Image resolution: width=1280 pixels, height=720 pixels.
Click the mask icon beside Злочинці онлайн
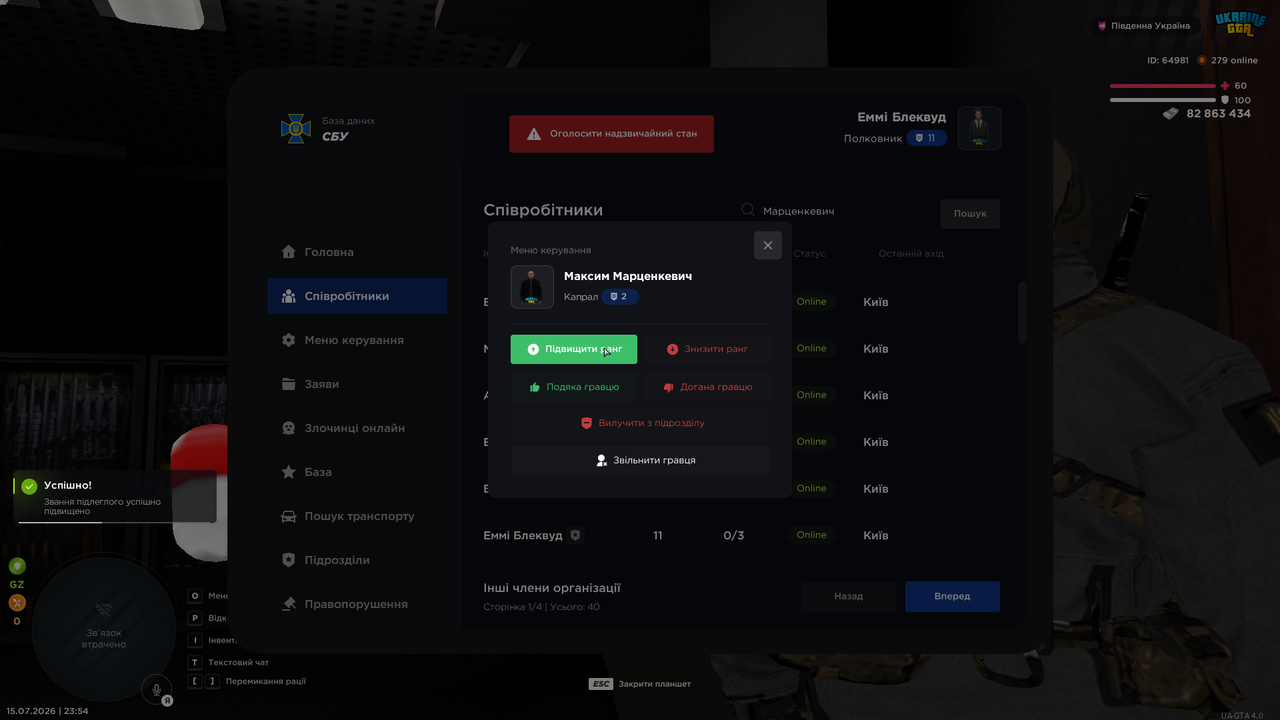pyautogui.click(x=288, y=428)
